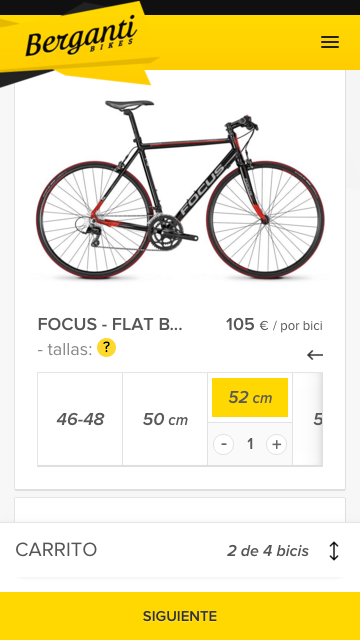Select the 46-48 size option
The image size is (360, 640).
tap(80, 419)
